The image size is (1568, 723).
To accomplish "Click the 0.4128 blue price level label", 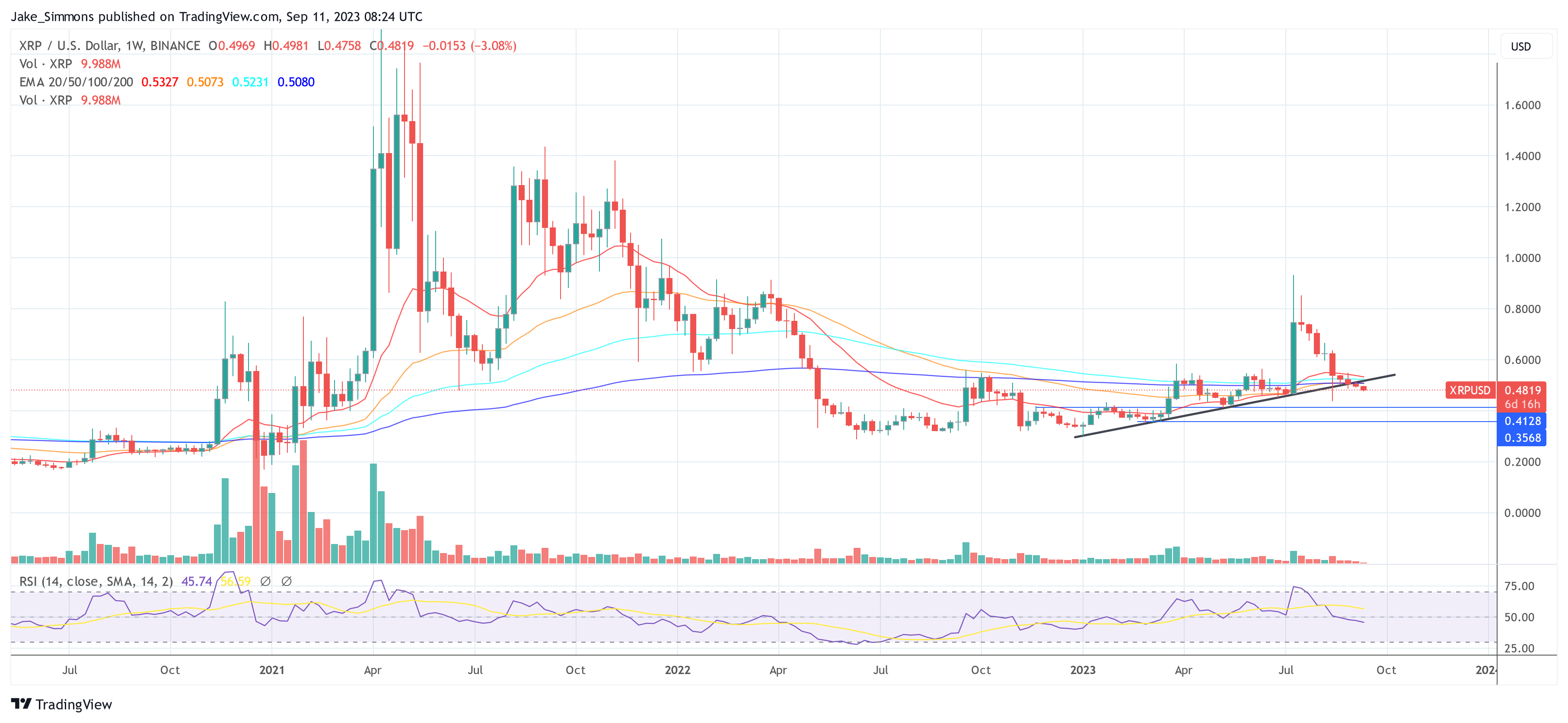I will point(1522,421).
